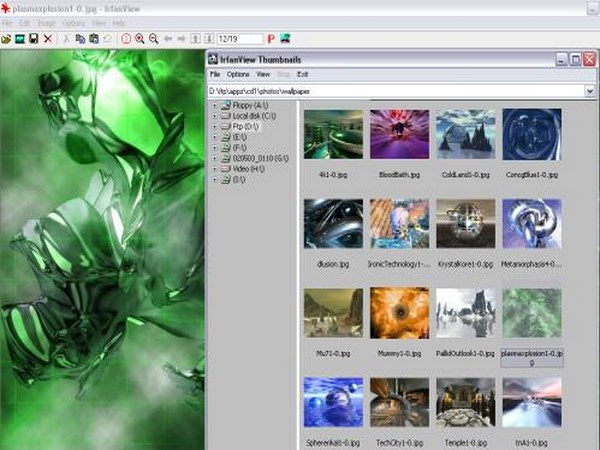Expand the Floppy (A:) drive node

(214, 105)
